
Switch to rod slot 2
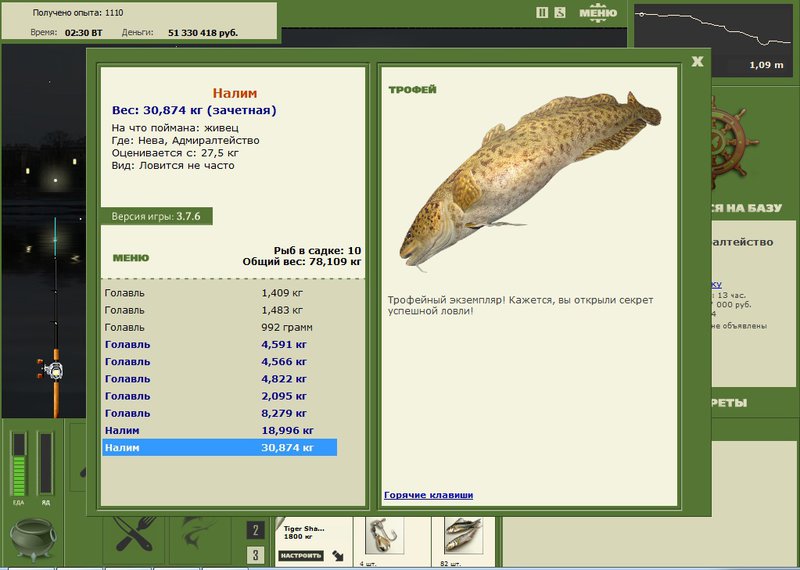[255, 530]
